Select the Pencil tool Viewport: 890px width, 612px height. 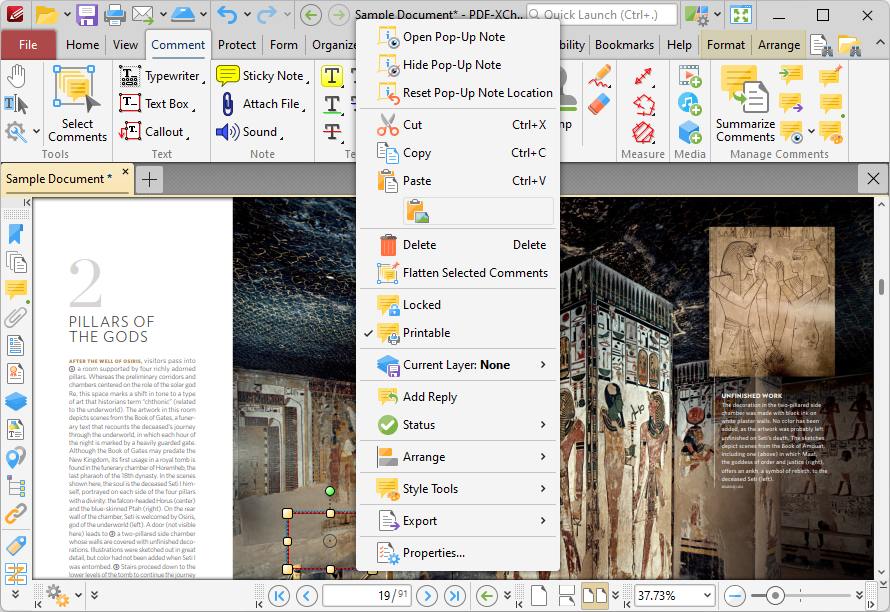point(599,76)
